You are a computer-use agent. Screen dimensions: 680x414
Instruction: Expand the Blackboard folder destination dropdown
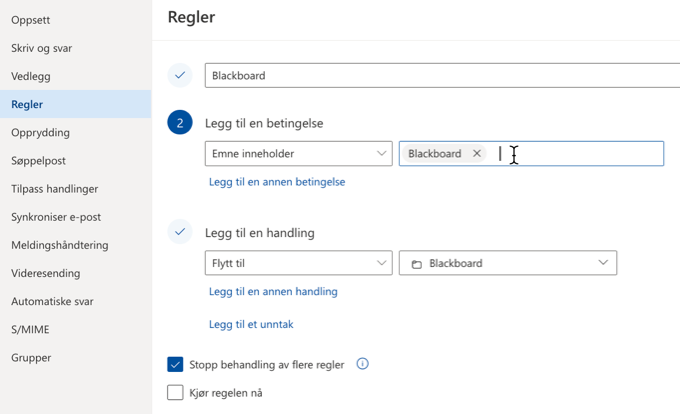pos(508,263)
